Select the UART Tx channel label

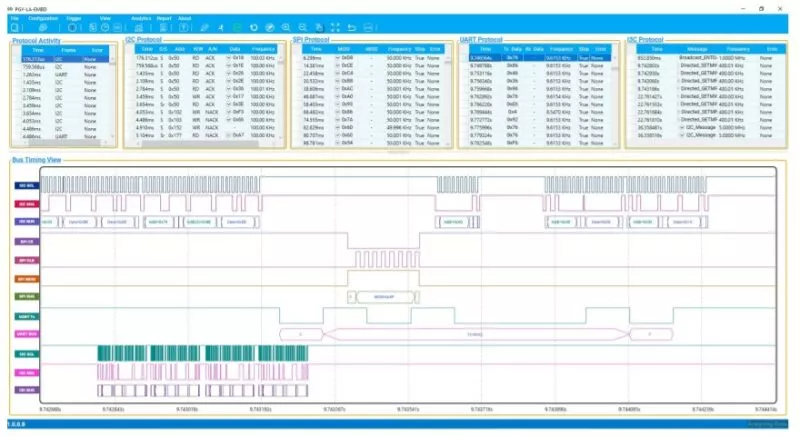click(25, 316)
